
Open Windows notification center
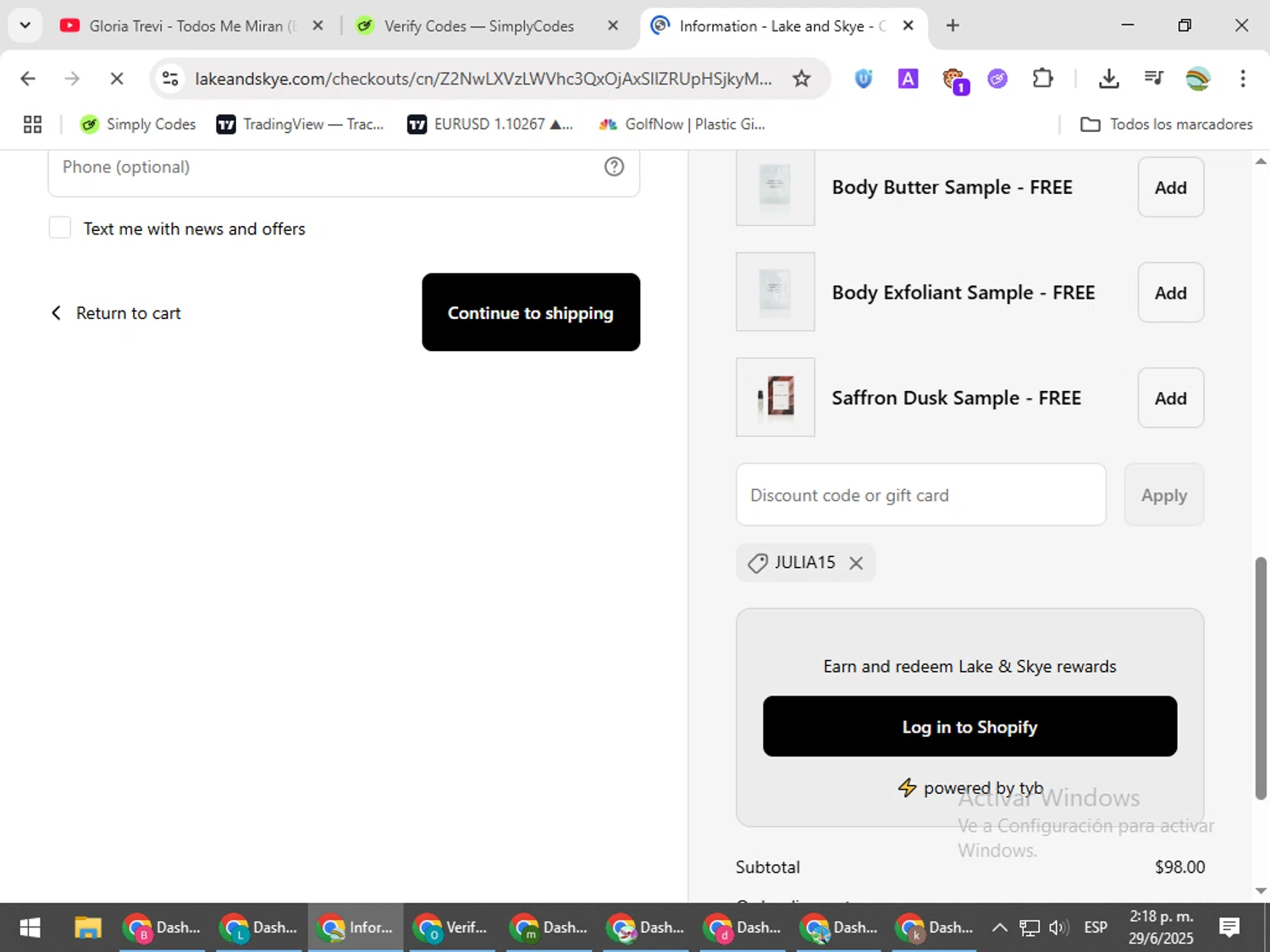click(x=1229, y=927)
